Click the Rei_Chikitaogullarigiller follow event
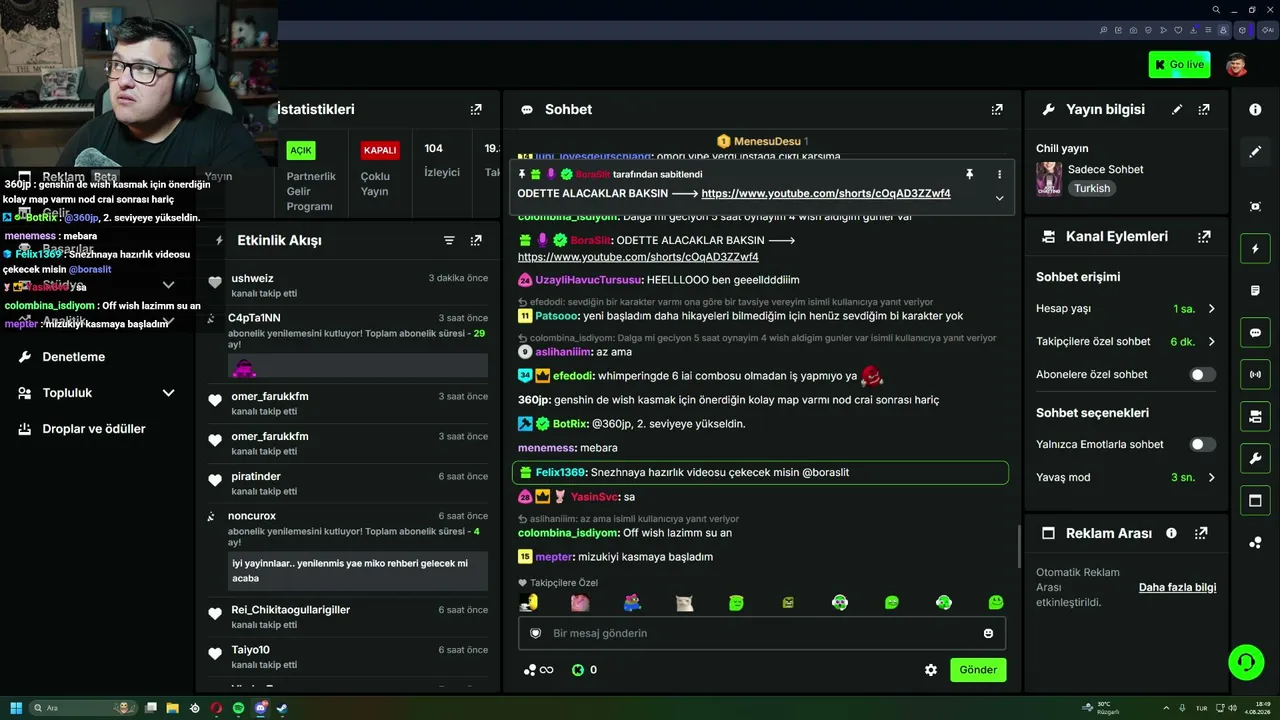The width and height of the screenshot is (1280, 720). (x=348, y=616)
